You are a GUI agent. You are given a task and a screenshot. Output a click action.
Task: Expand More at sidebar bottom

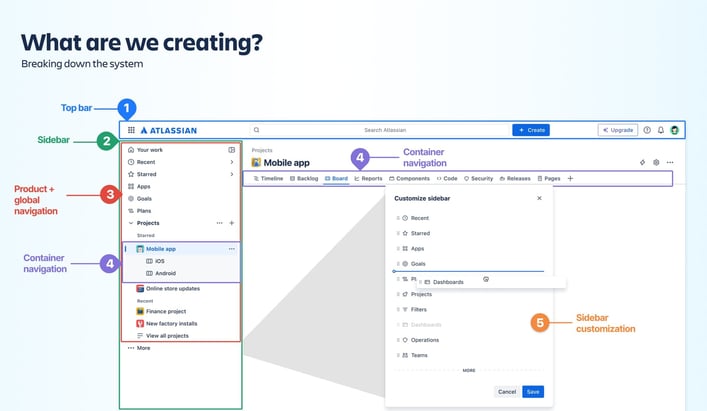tap(139, 348)
